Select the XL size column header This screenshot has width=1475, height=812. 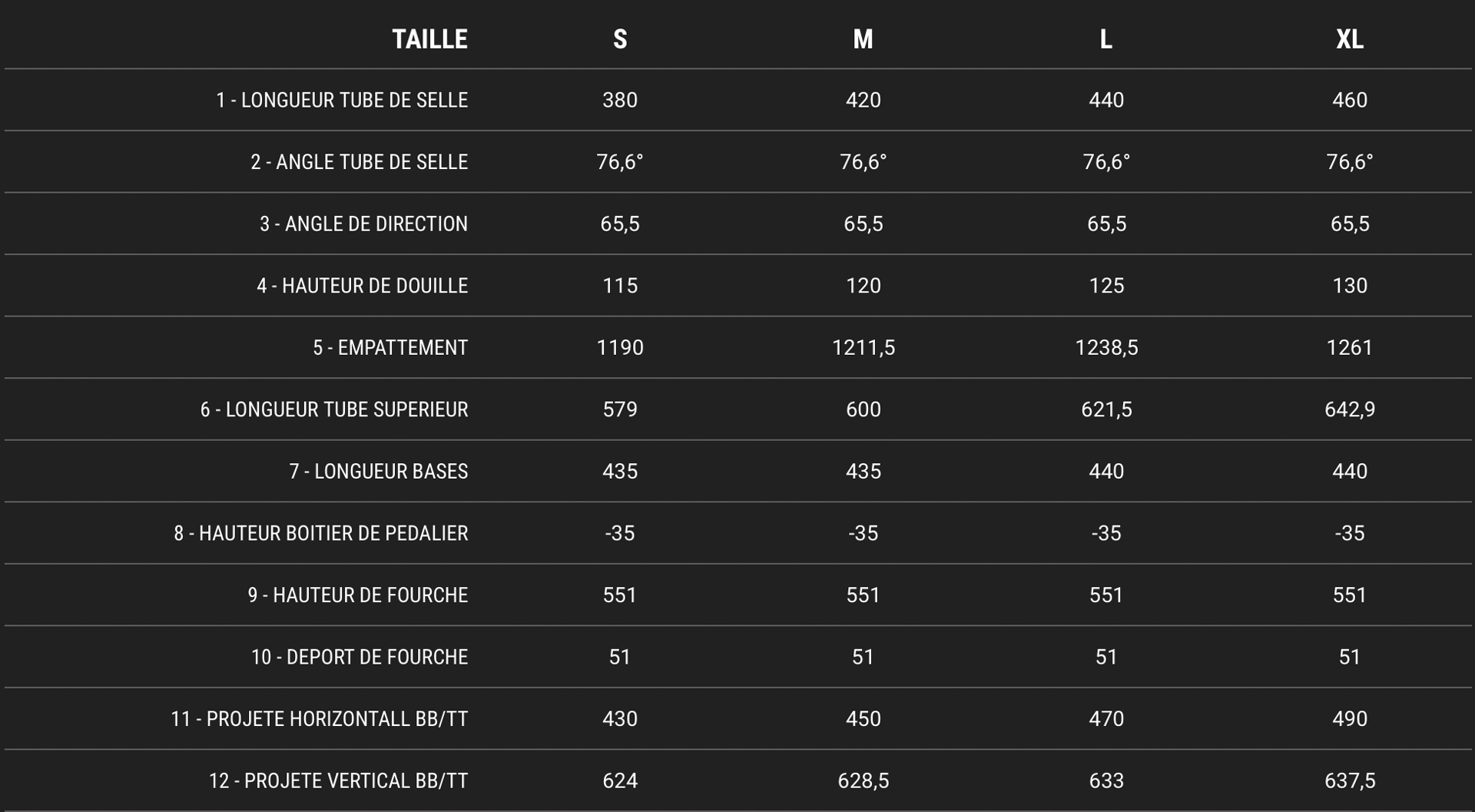coord(1349,39)
